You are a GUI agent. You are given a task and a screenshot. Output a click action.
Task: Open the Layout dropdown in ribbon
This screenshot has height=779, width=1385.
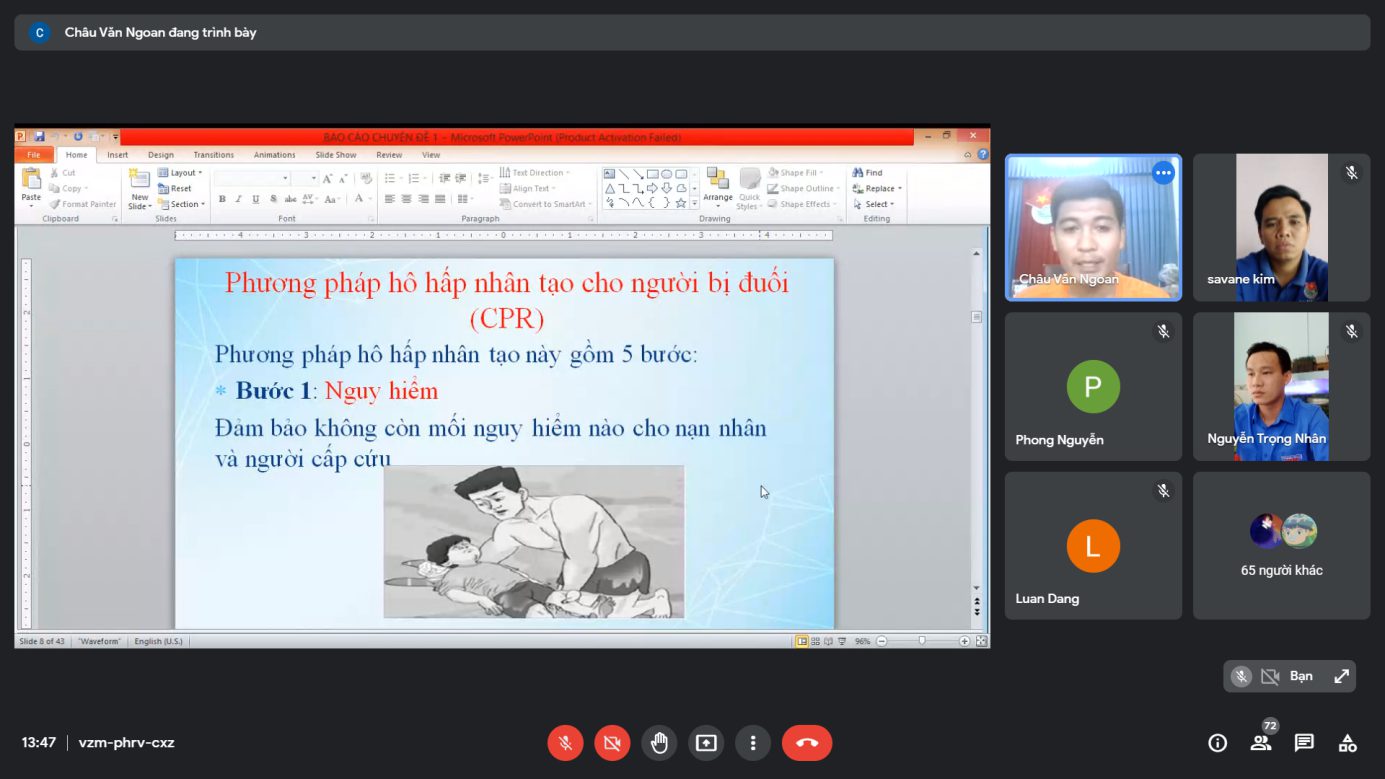(181, 173)
